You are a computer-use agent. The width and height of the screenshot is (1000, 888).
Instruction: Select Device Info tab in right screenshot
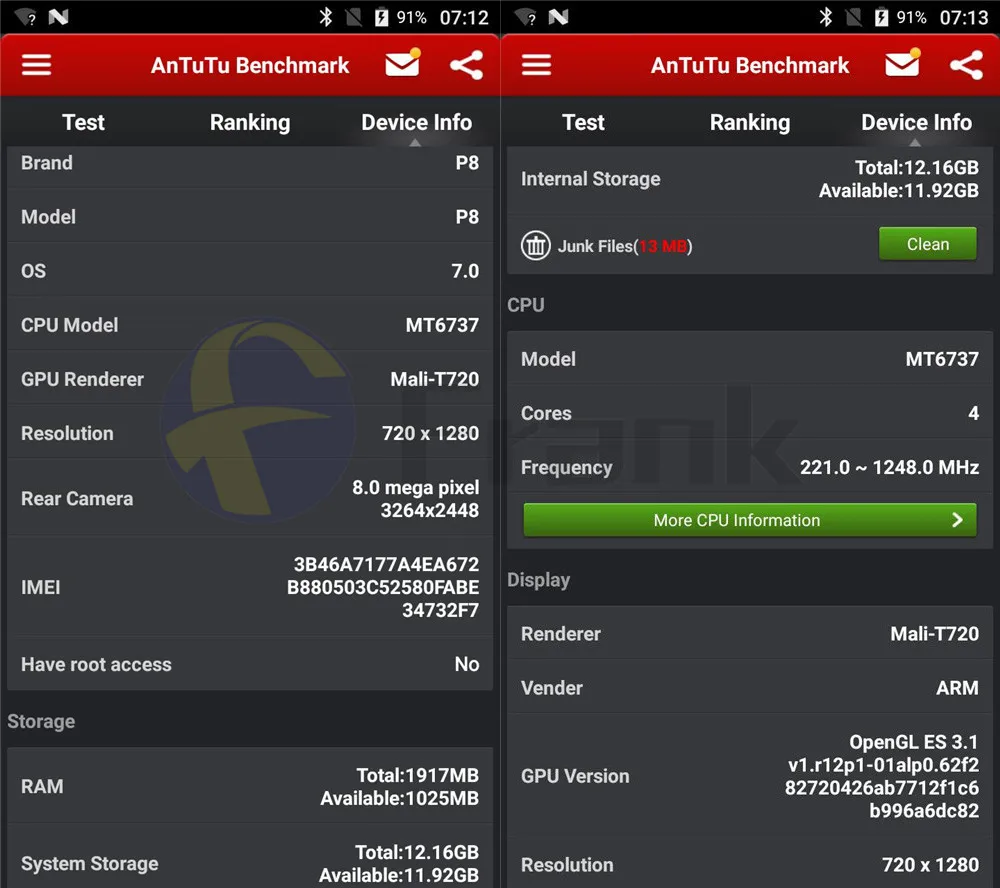[916, 122]
